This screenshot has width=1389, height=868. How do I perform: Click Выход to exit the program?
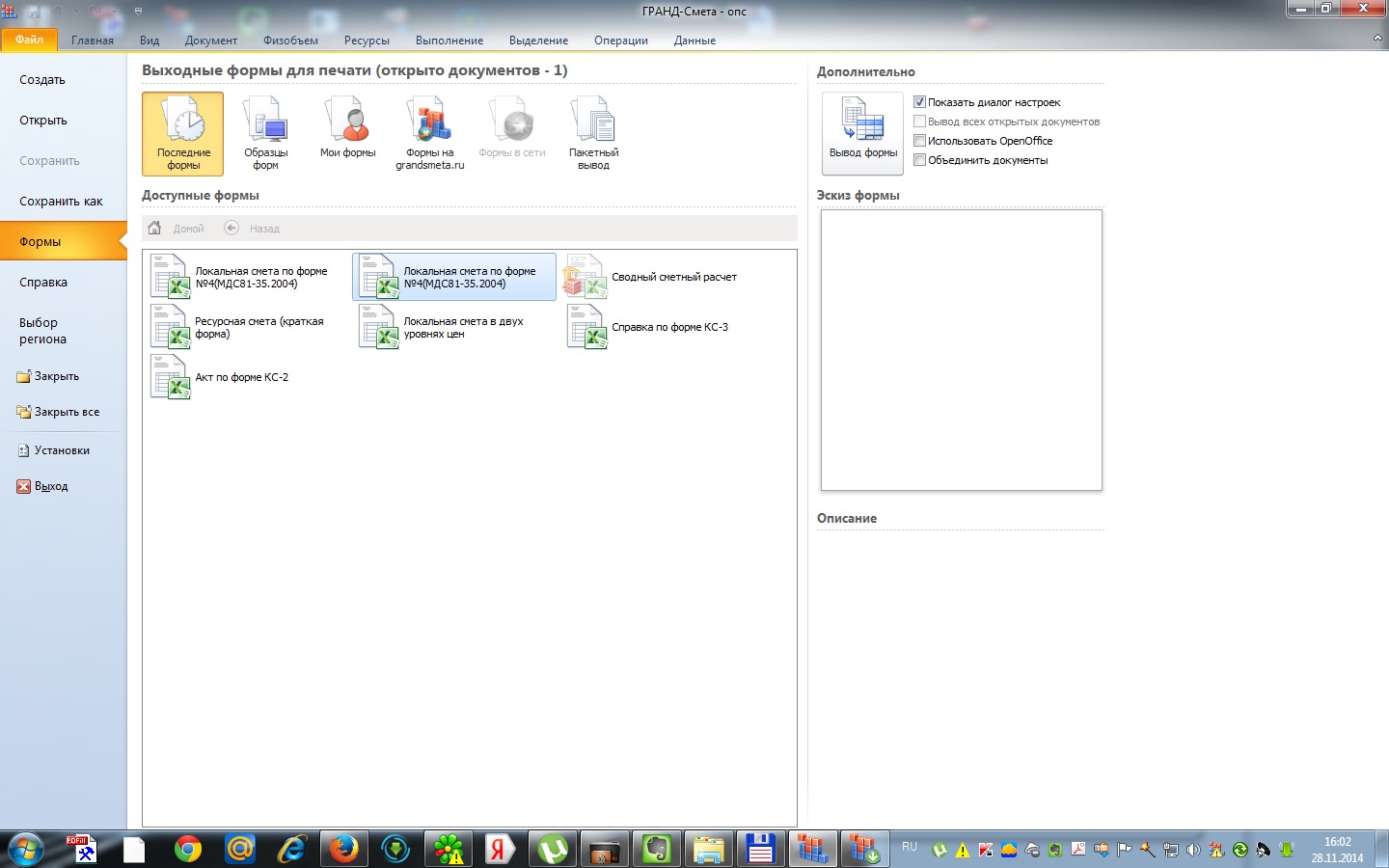point(42,486)
